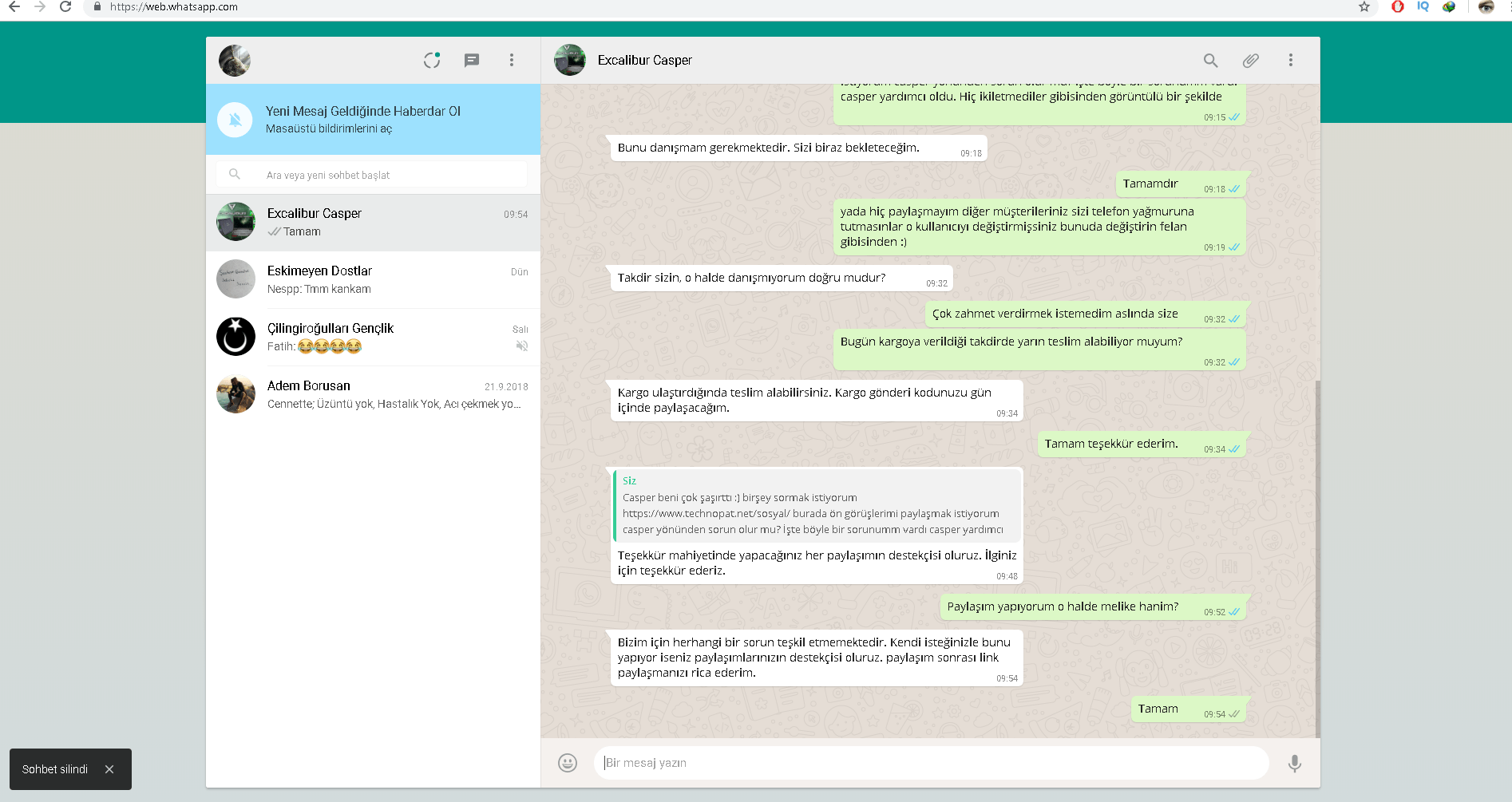The width and height of the screenshot is (1512, 802).
Task: Go forward in the browser
Action: (40, 6)
